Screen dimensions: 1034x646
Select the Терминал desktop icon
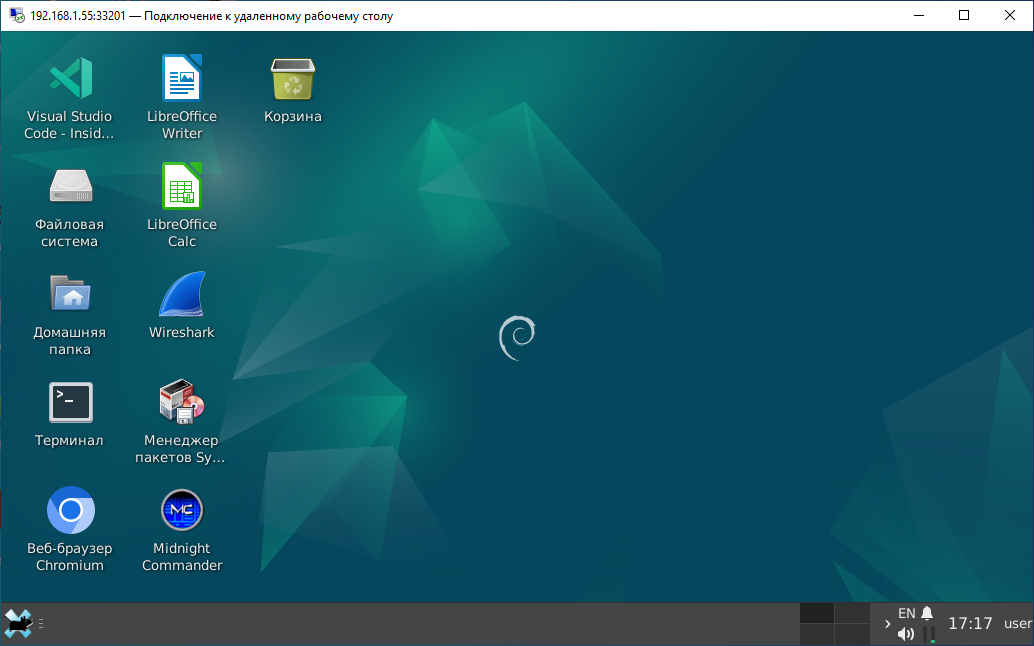point(71,402)
